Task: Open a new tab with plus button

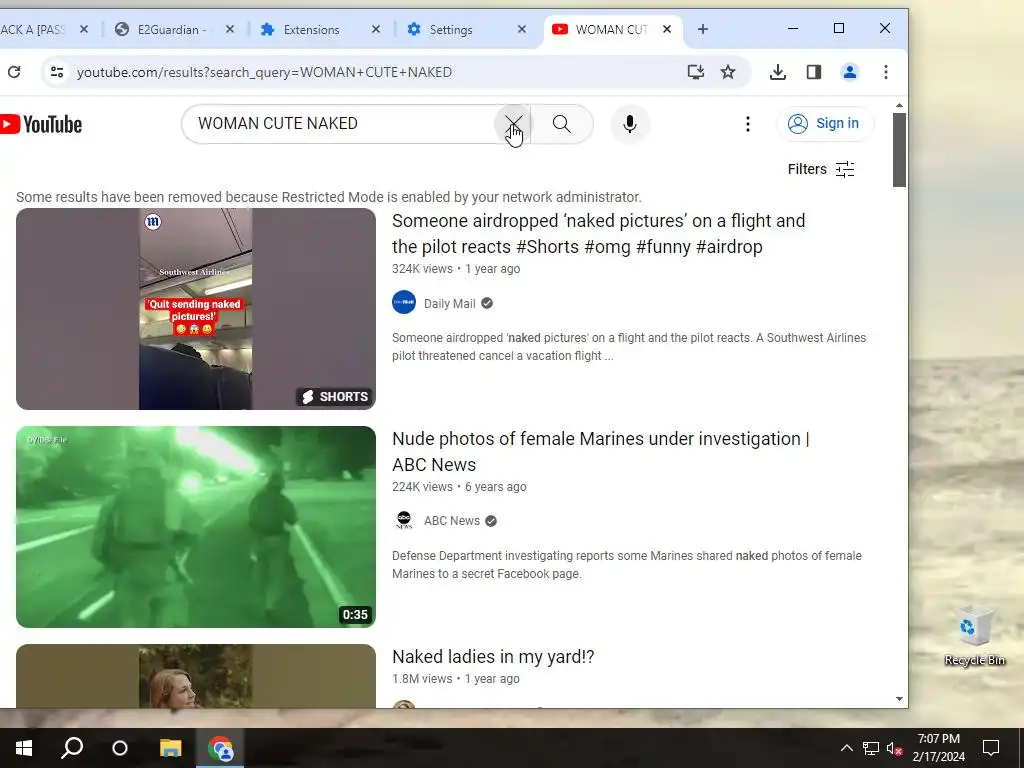Action: [703, 29]
